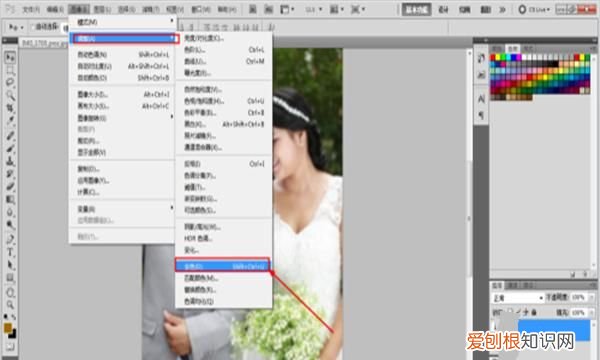Open the layer blend mode dropdown

[517, 298]
